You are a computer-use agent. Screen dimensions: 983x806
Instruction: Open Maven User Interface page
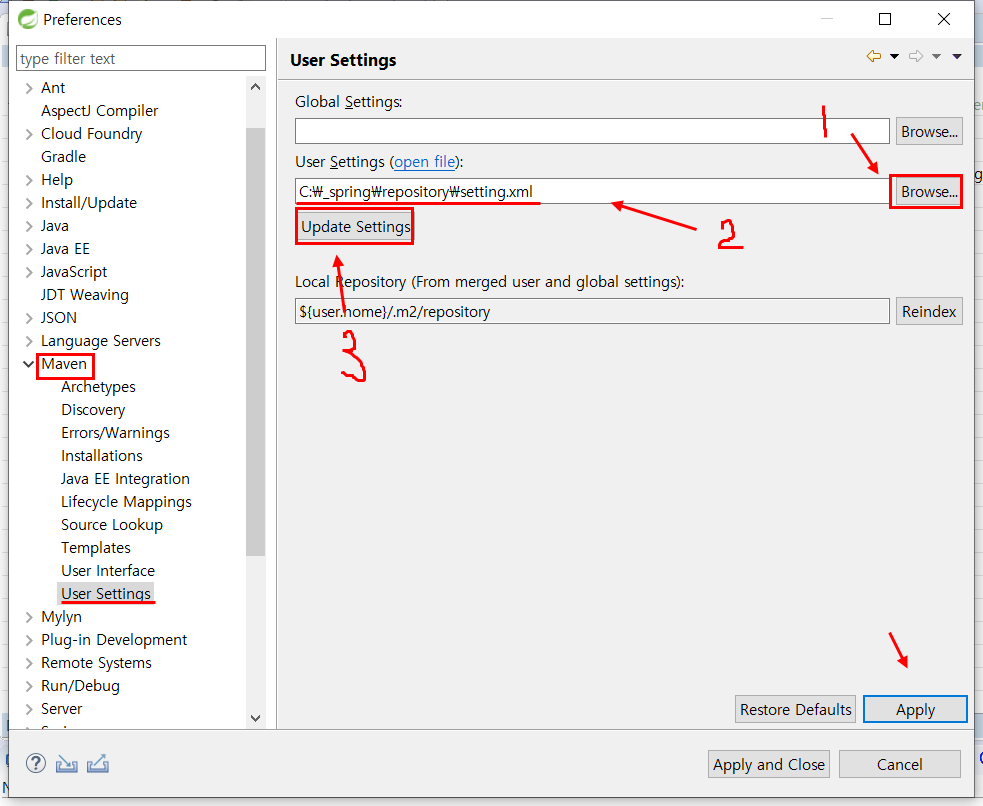coord(108,571)
